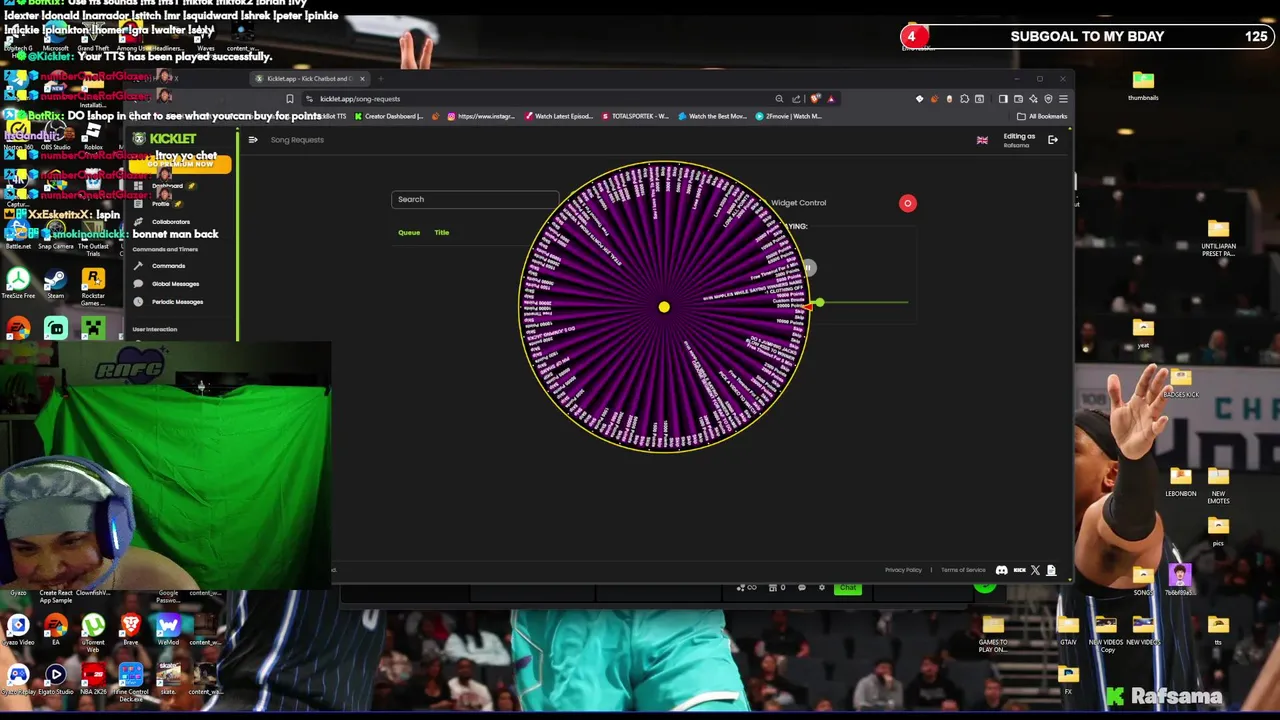Screen dimensions: 1280x720
Task: Click the Kicklet logo in sidebar
Action: tap(165, 139)
